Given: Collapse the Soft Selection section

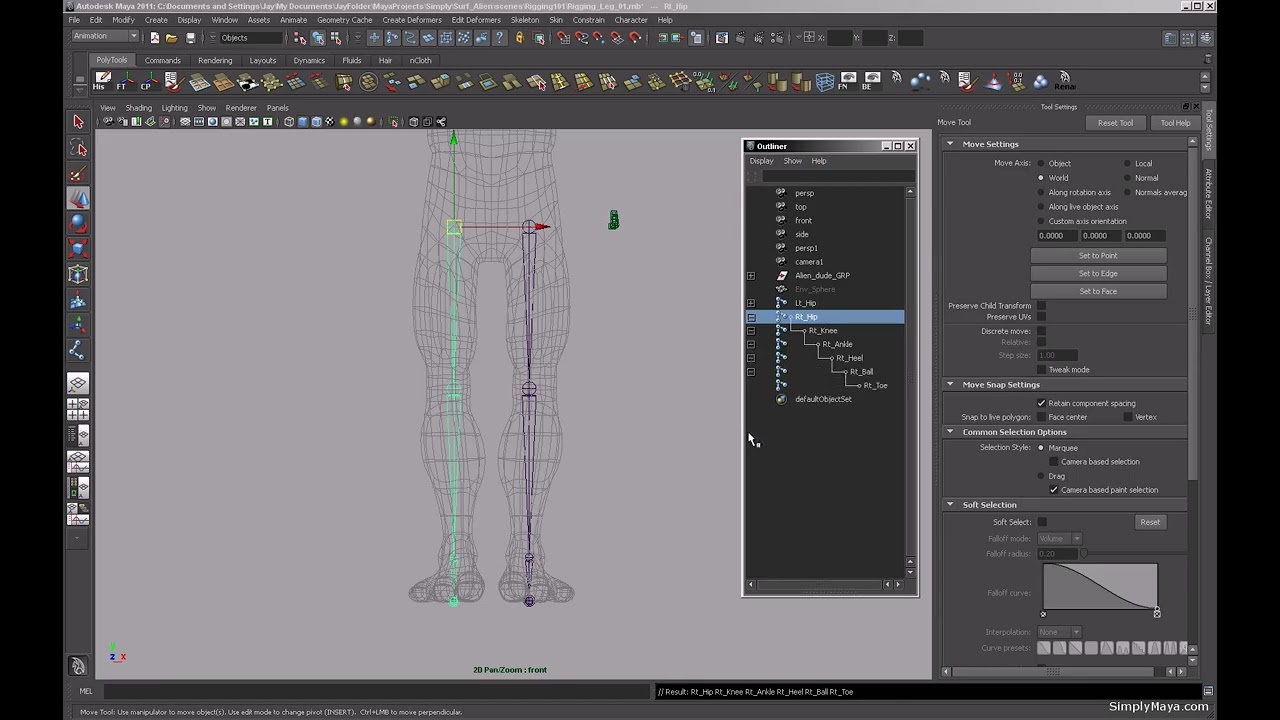Looking at the screenshot, I should (x=950, y=505).
